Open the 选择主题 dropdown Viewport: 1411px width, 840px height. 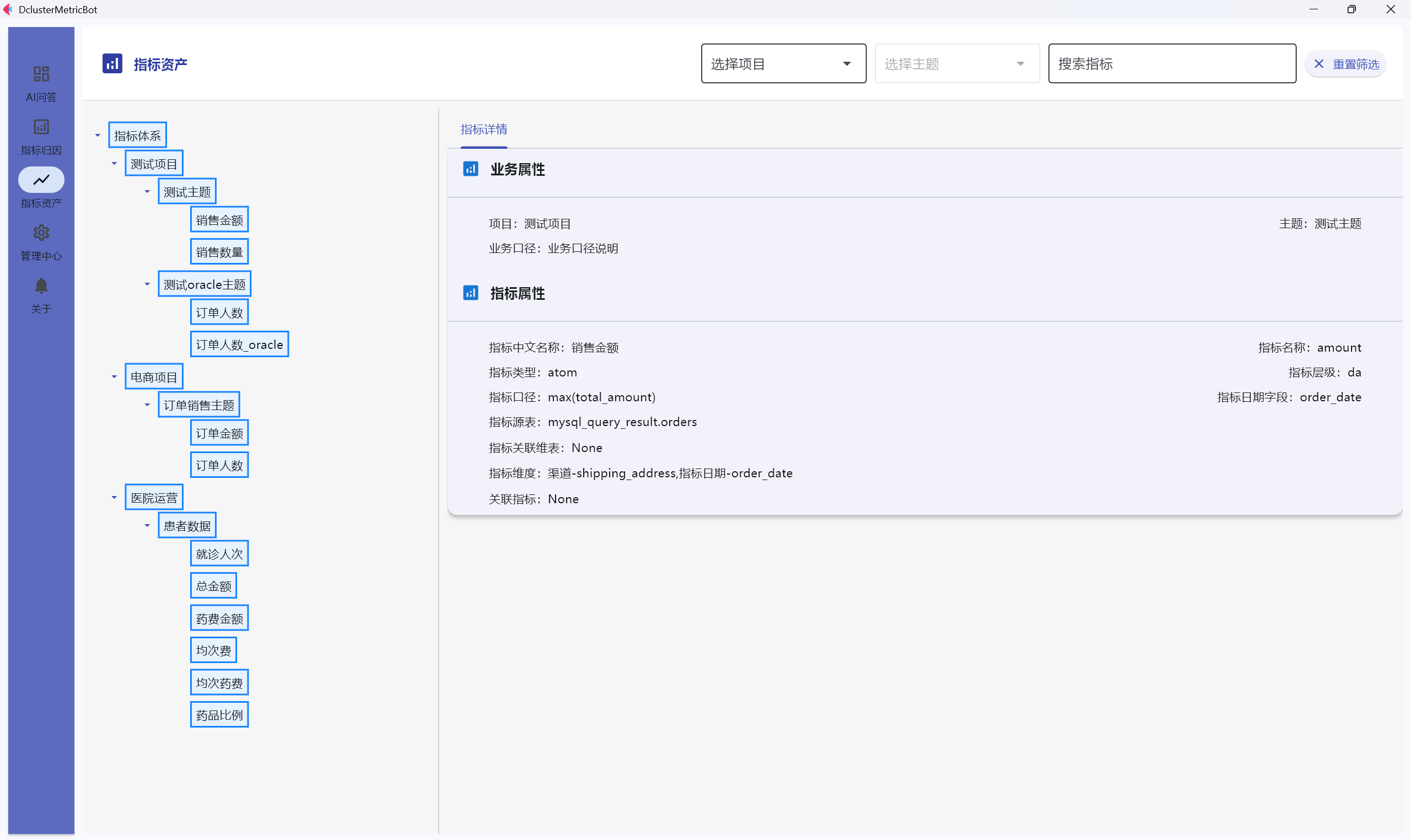956,63
